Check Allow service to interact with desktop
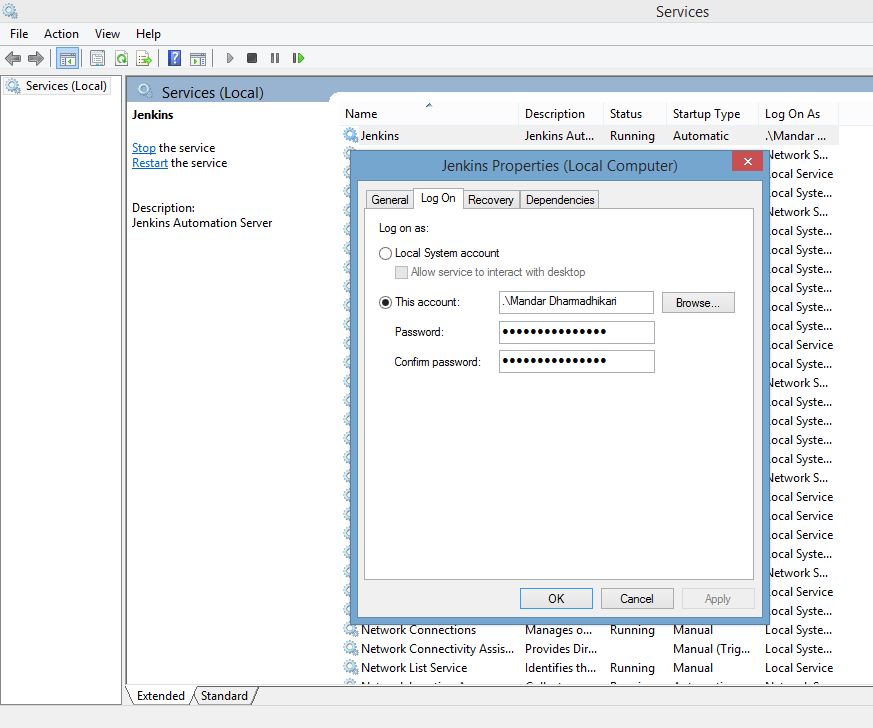Viewport: 873px width, 728px height. click(x=401, y=272)
